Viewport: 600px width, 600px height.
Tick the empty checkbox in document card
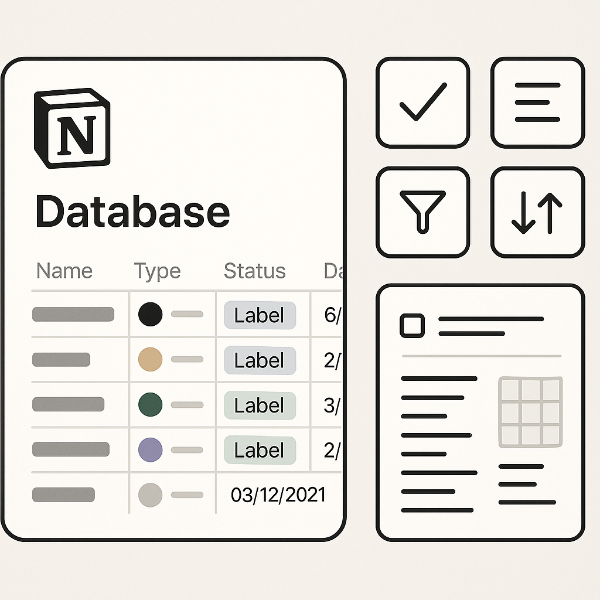pyautogui.click(x=412, y=326)
